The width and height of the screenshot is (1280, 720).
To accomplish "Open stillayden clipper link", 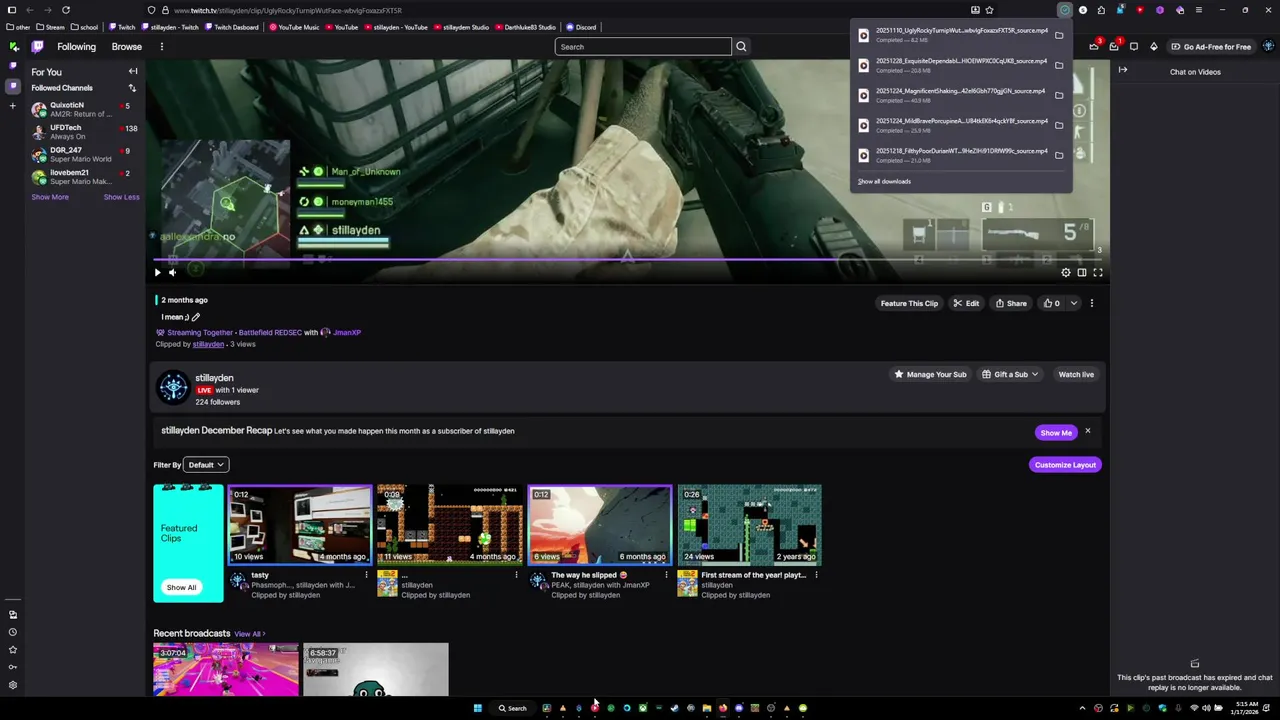I will 208,344.
